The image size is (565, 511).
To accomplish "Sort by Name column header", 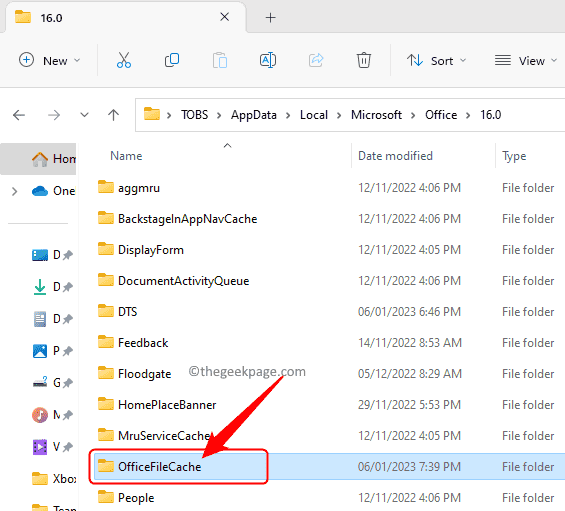I will pyautogui.click(x=126, y=156).
